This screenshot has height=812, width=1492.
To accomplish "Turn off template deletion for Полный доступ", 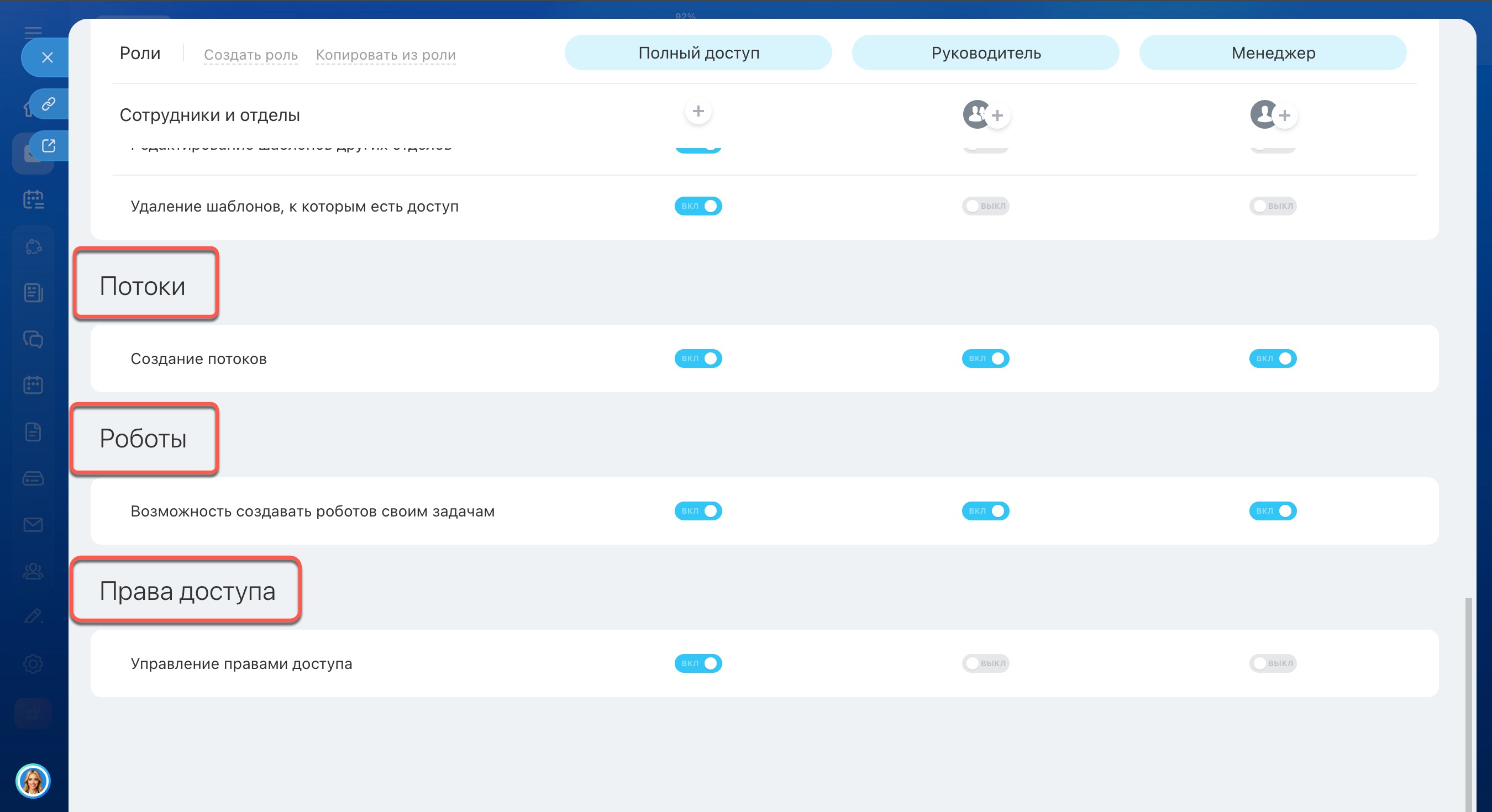I will (698, 206).
